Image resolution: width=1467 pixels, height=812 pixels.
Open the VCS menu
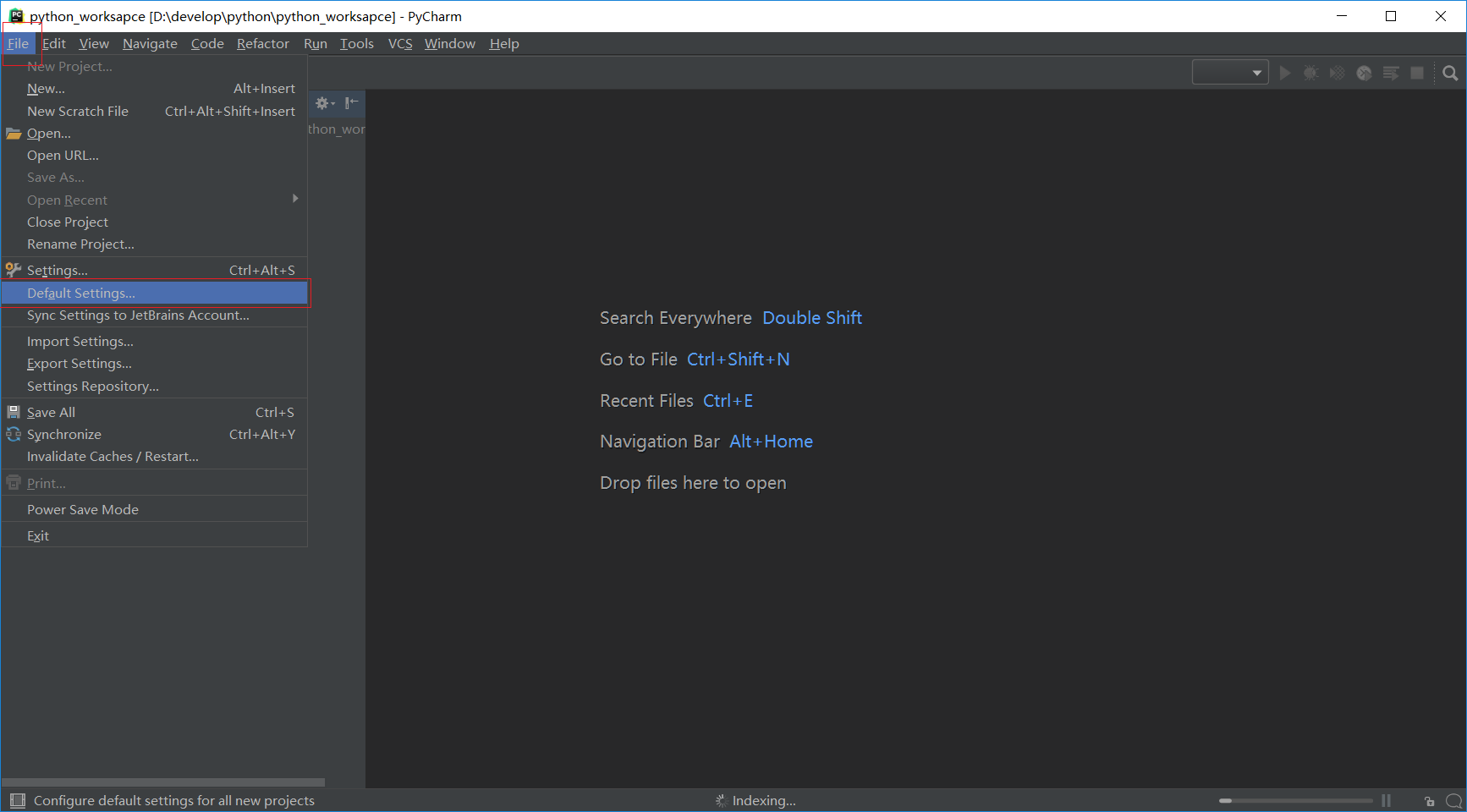[400, 43]
